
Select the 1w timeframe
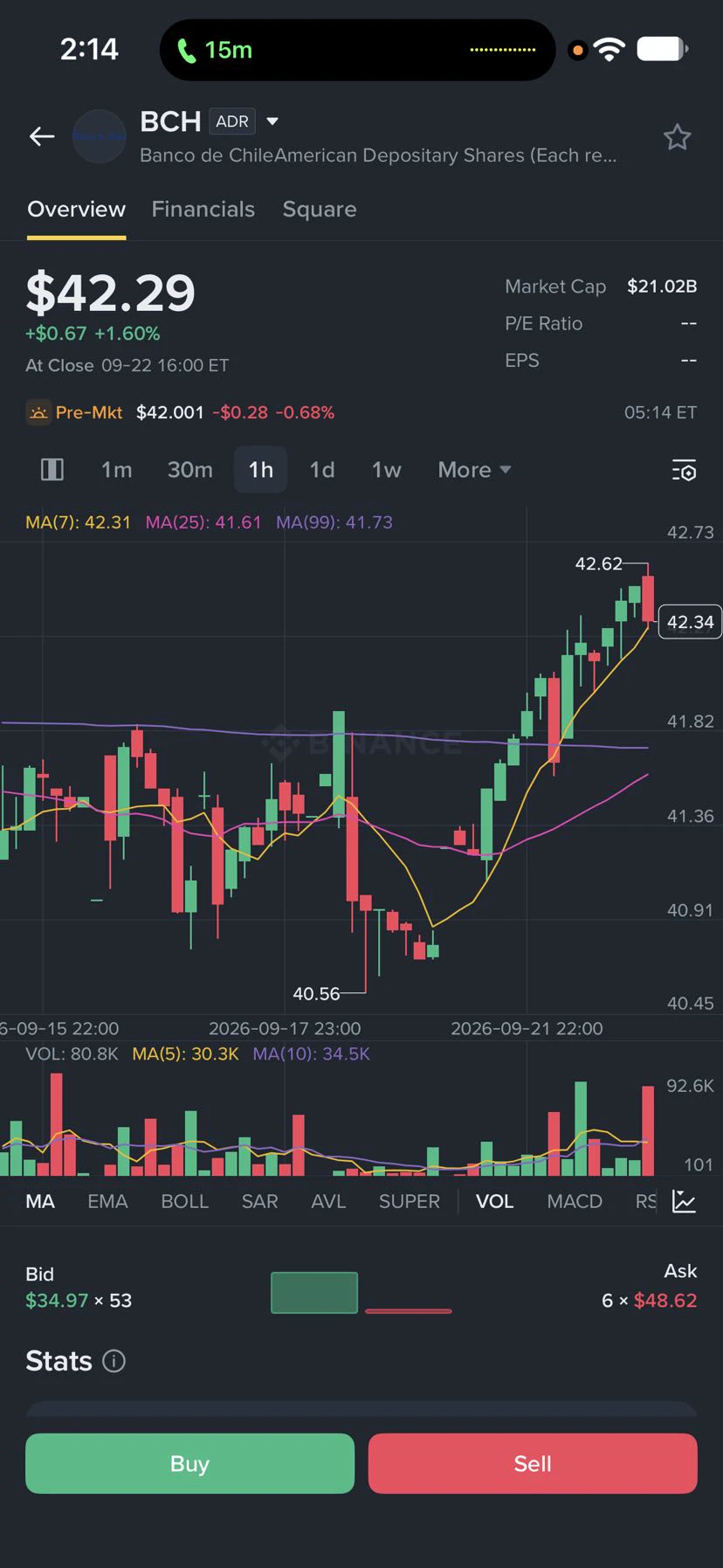pyautogui.click(x=387, y=470)
